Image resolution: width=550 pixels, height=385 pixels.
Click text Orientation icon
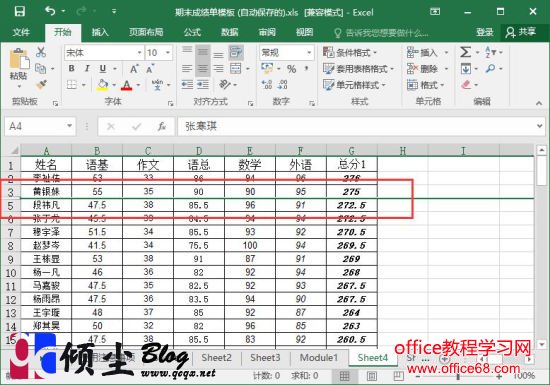click(x=224, y=85)
